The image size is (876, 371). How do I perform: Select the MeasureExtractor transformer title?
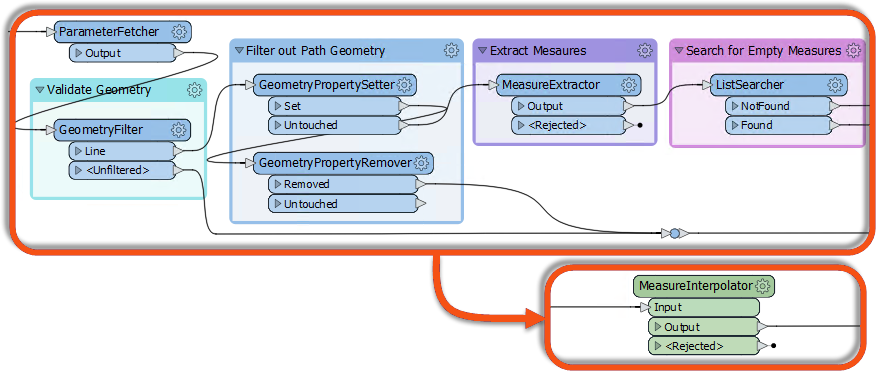coord(551,85)
